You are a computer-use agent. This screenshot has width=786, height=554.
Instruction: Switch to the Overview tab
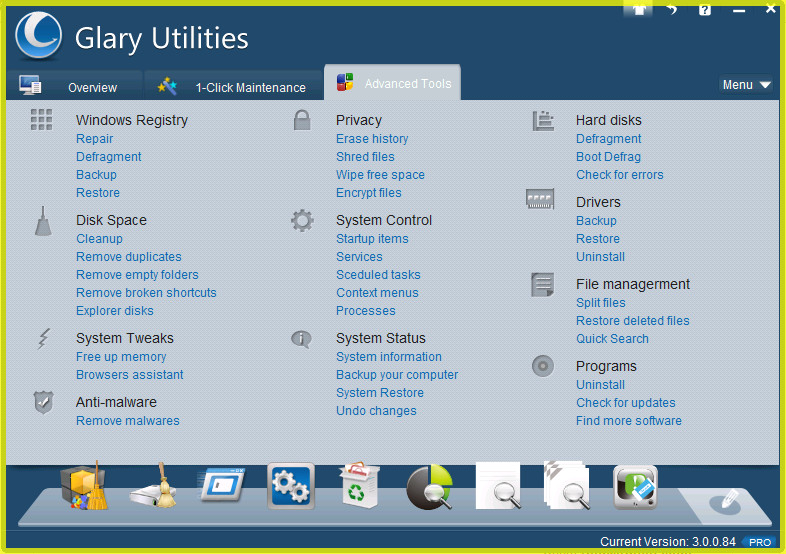(74, 87)
